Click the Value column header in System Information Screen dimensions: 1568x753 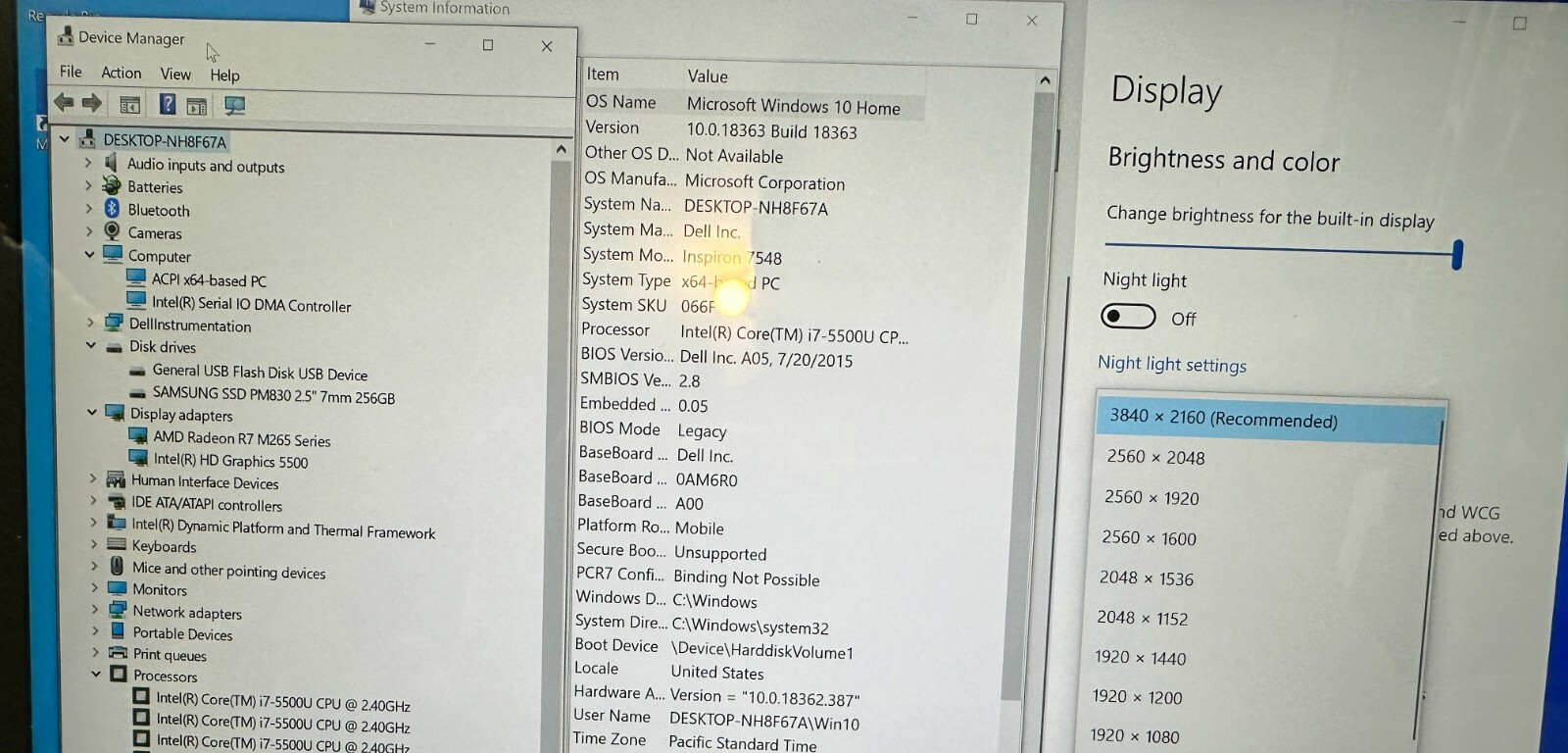(x=707, y=75)
